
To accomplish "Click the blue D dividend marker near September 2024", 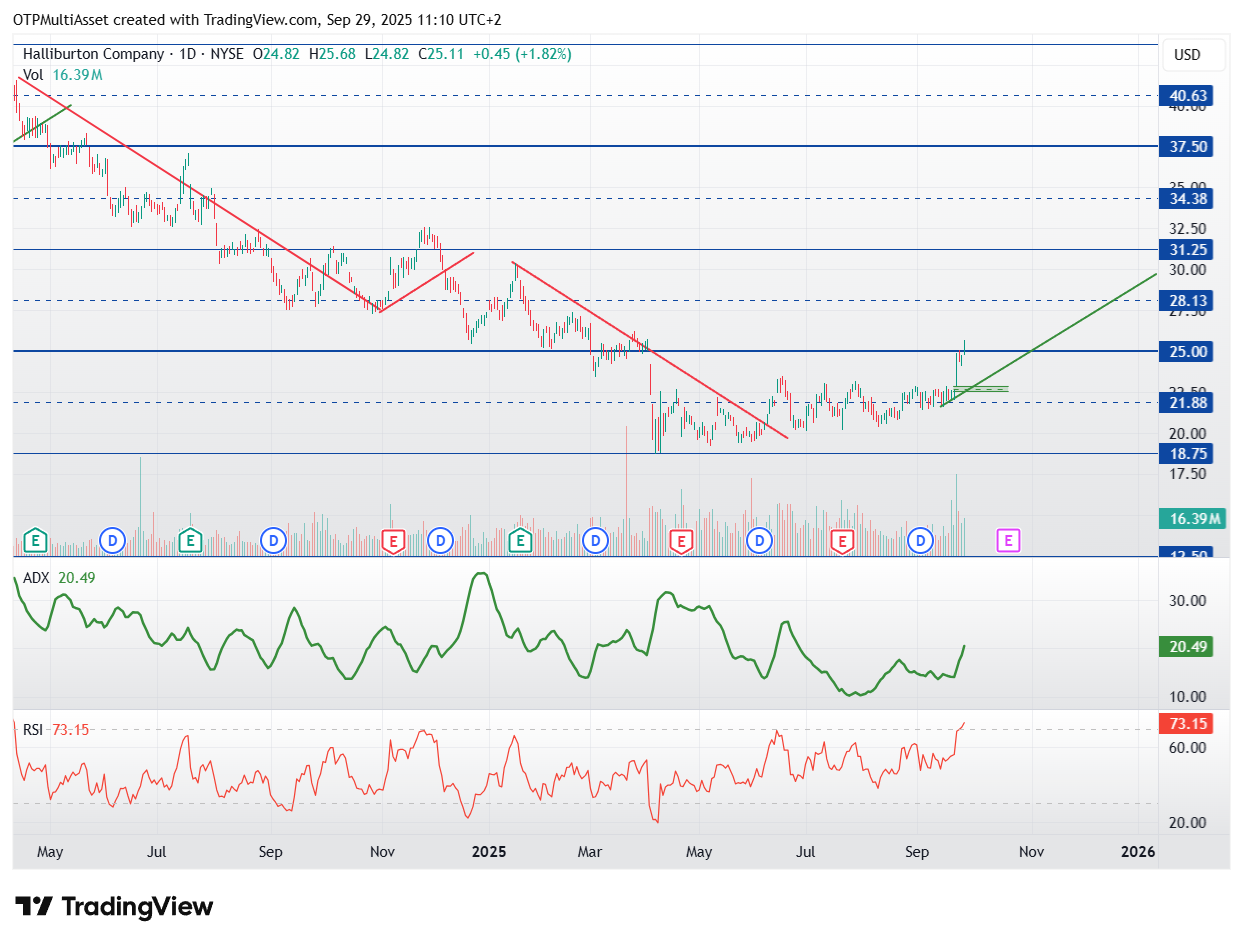I will point(273,541).
